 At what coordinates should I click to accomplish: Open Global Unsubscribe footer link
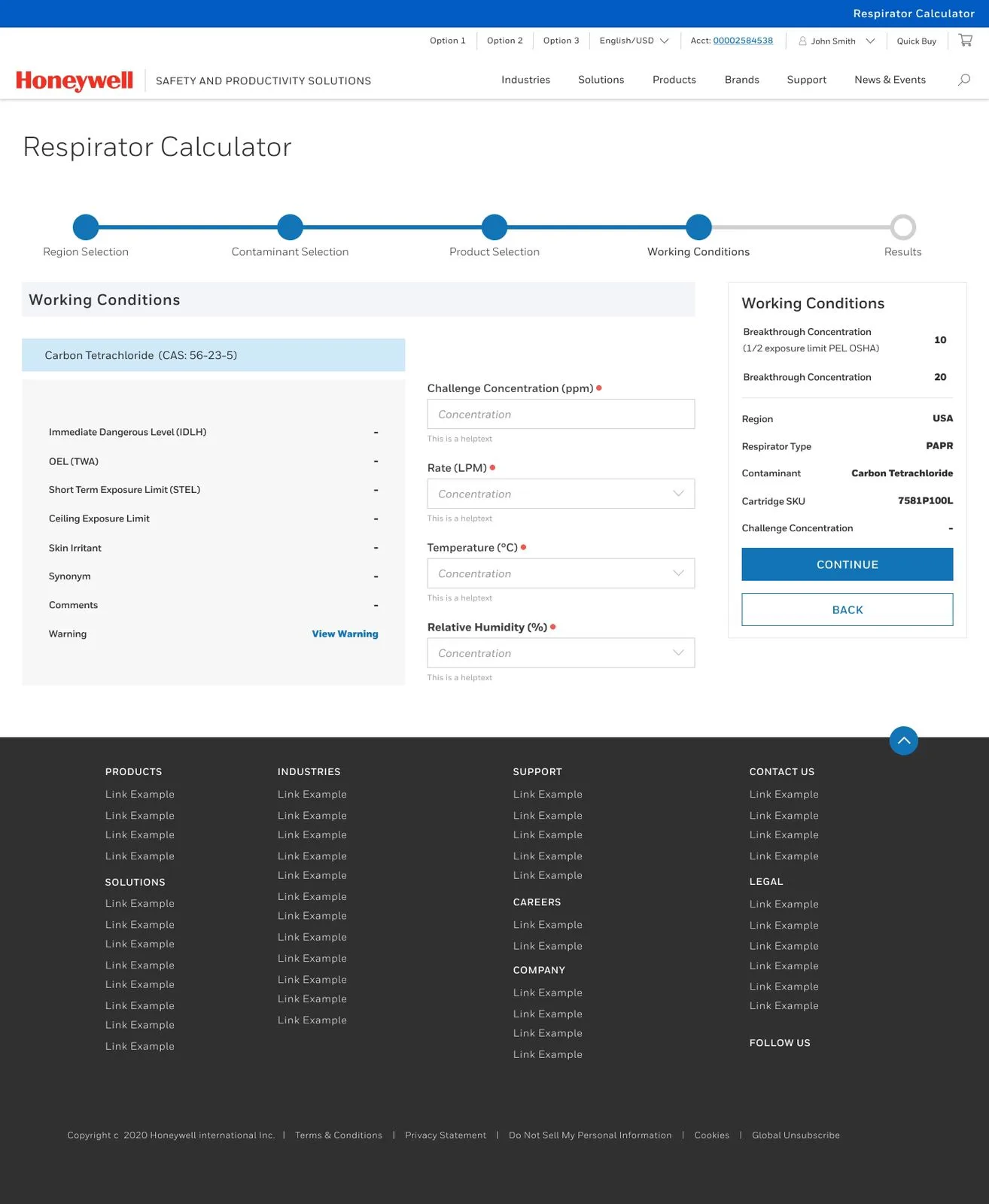[x=796, y=1135]
